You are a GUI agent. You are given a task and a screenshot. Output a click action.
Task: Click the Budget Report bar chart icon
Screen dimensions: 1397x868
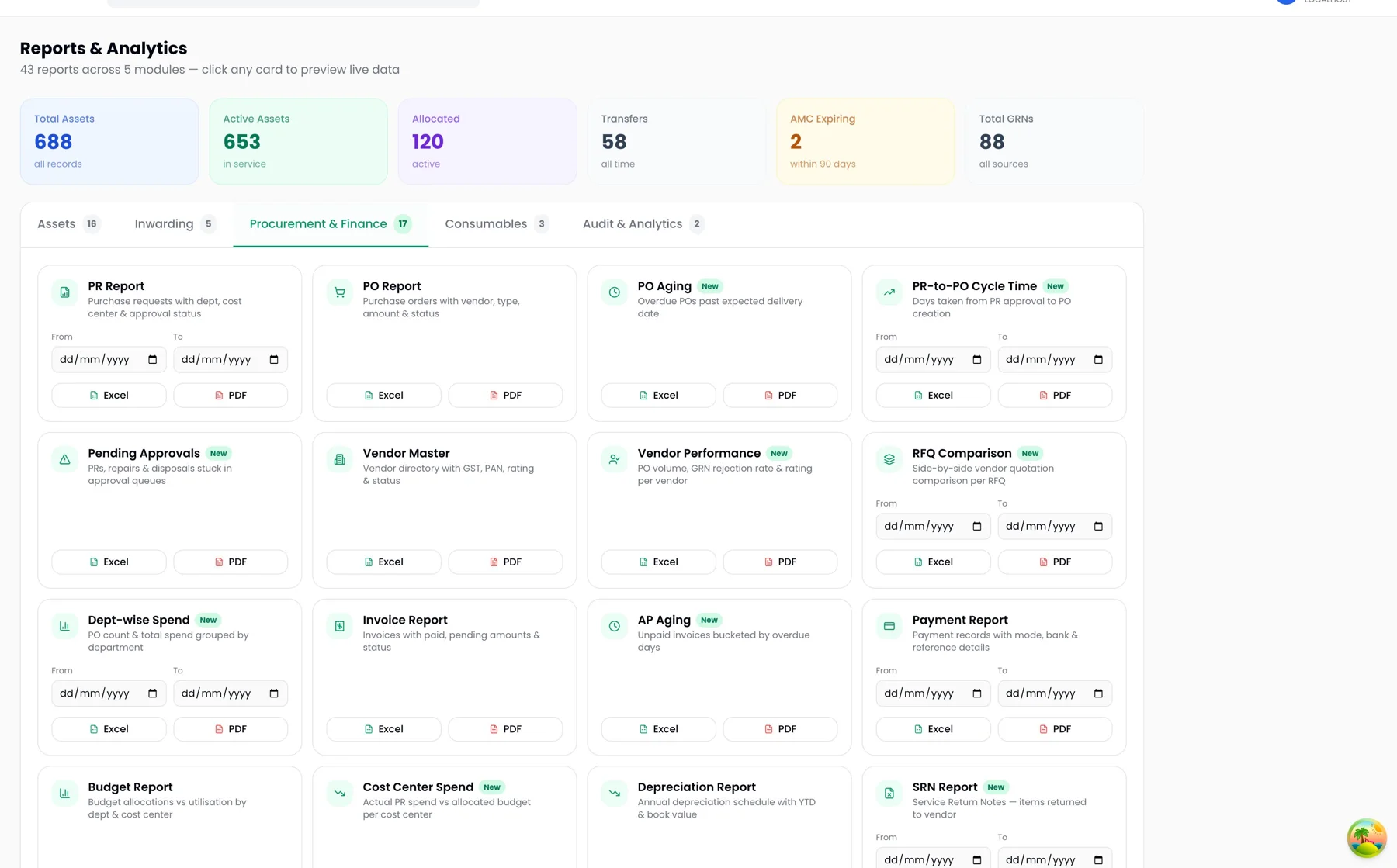pyautogui.click(x=64, y=793)
